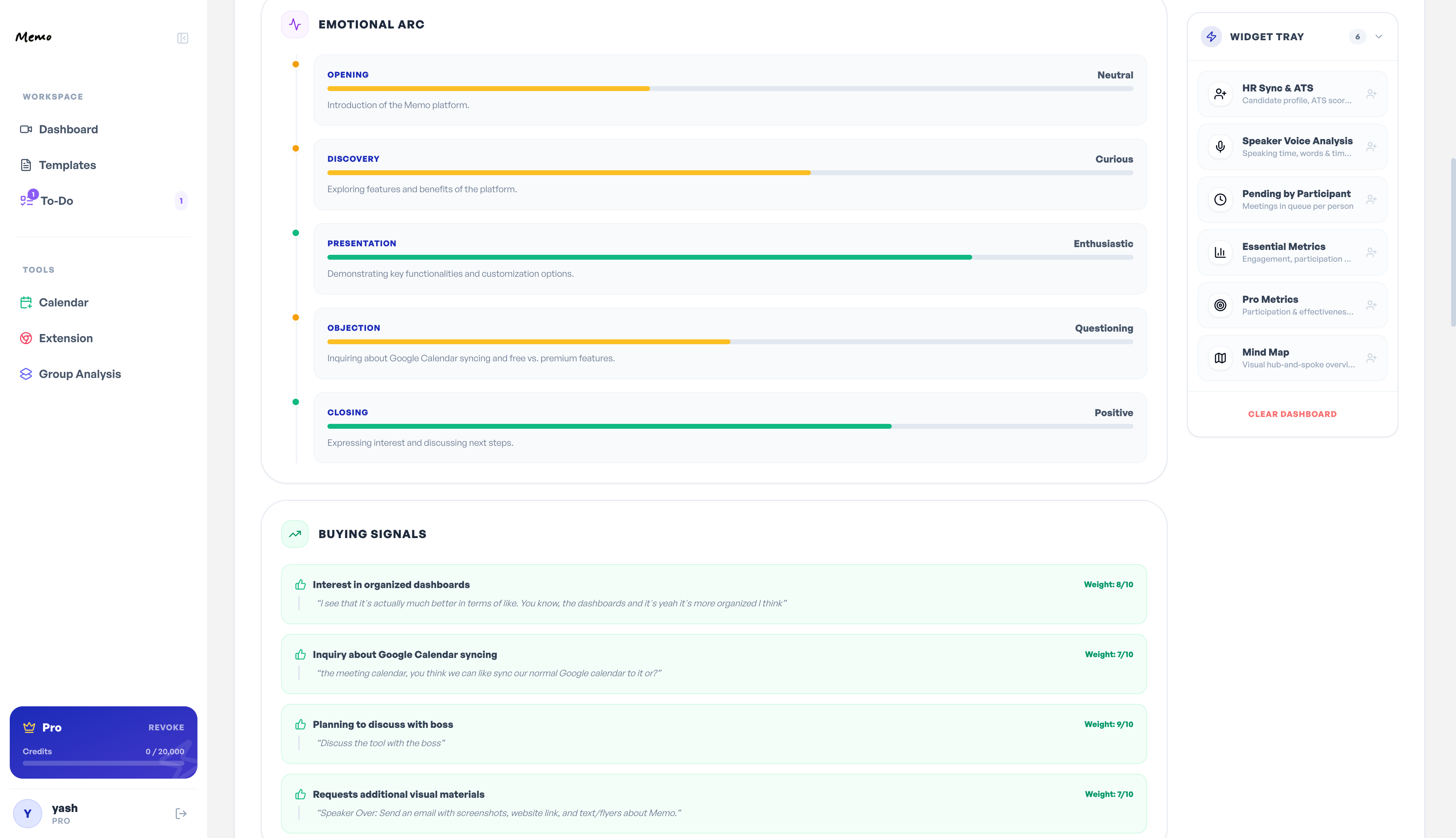The height and width of the screenshot is (838, 1456).
Task: Open the Group Analysis tool
Action: coord(79,374)
